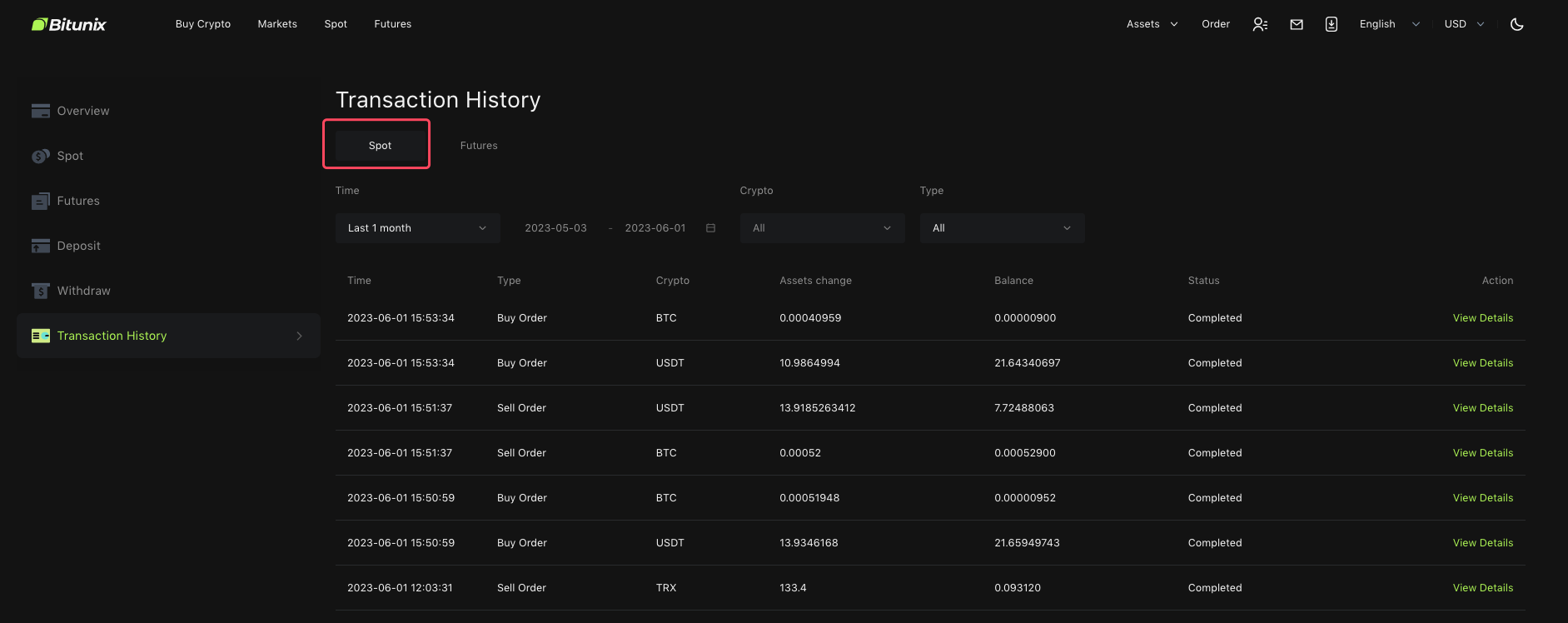Open the user profile icon
Viewport: 1568px width, 623px height.
click(x=1260, y=24)
